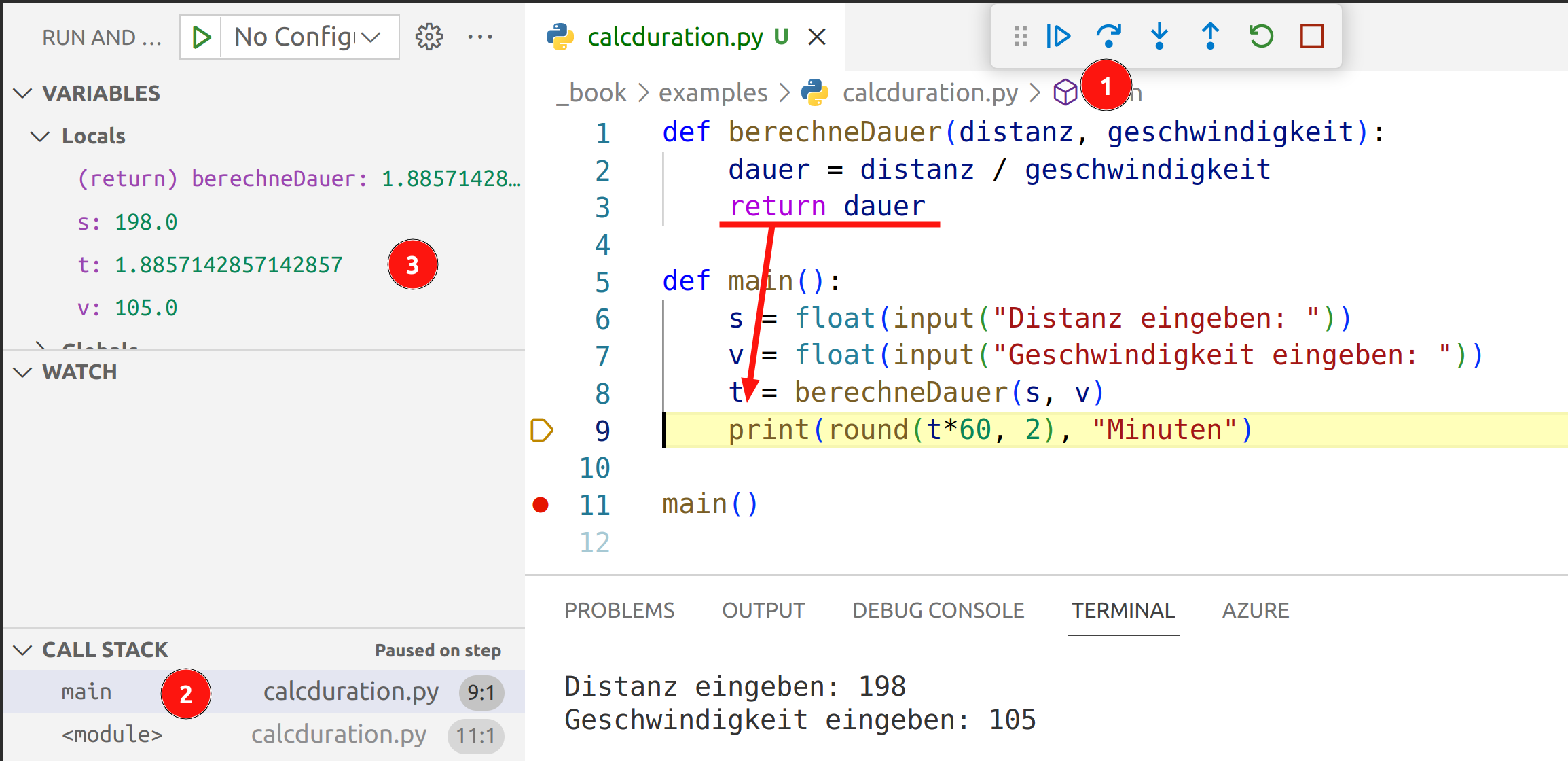Click the RUN AND ... panel title

(x=102, y=37)
